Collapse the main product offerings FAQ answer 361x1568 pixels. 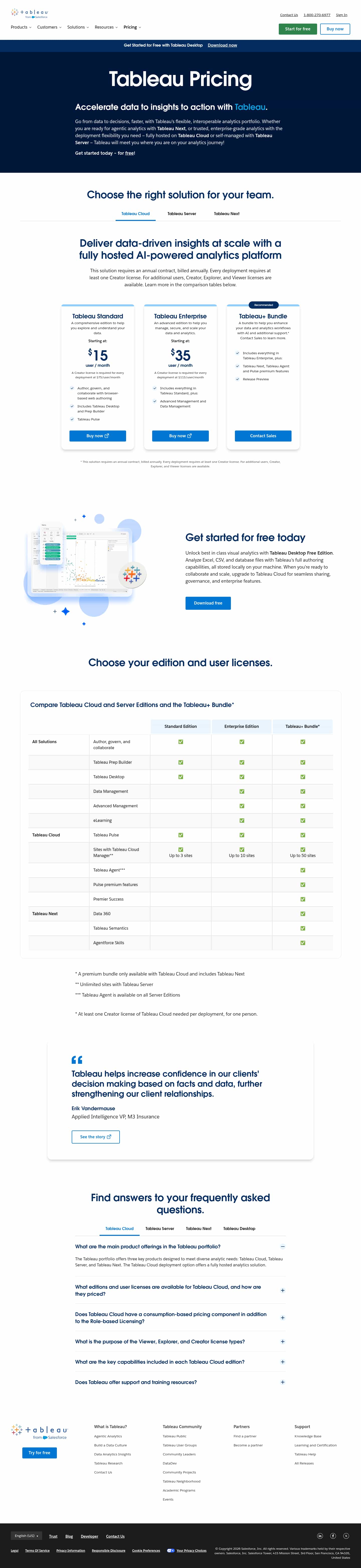[283, 1247]
